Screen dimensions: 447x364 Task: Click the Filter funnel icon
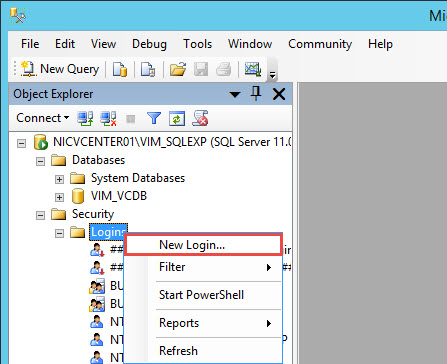pos(154,118)
